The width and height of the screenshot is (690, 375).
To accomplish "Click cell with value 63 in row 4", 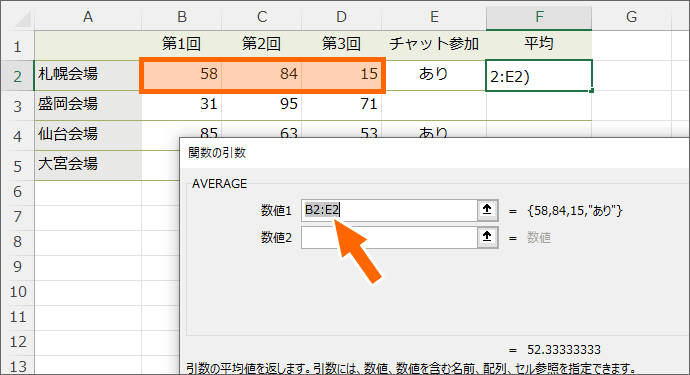I will (262, 129).
